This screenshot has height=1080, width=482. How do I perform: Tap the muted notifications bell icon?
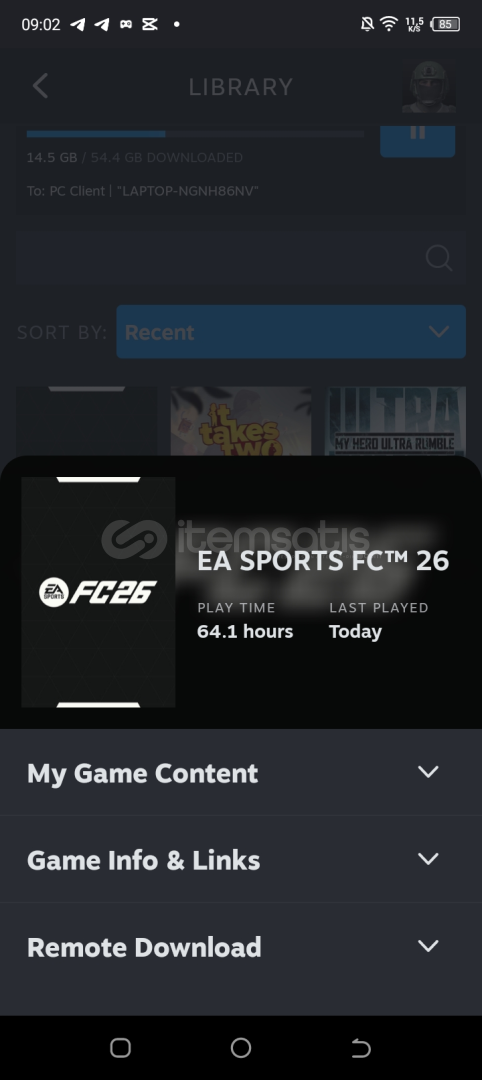click(367, 24)
